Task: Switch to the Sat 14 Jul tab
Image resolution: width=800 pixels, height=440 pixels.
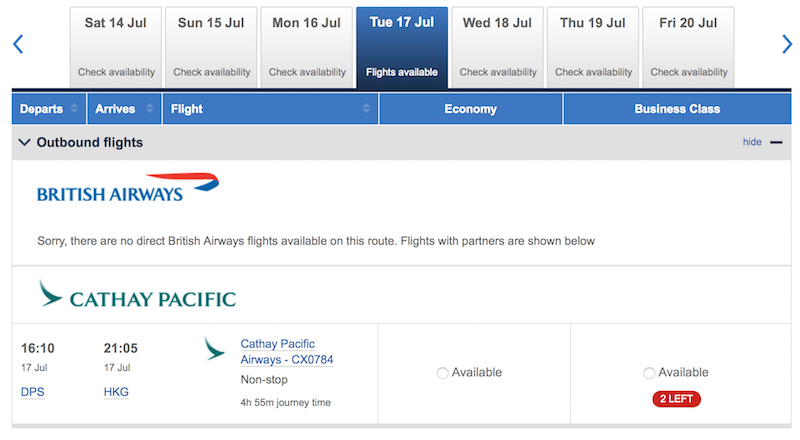Action: click(x=116, y=47)
